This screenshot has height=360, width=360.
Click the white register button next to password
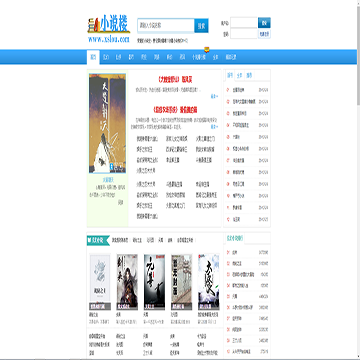tap(264, 34)
